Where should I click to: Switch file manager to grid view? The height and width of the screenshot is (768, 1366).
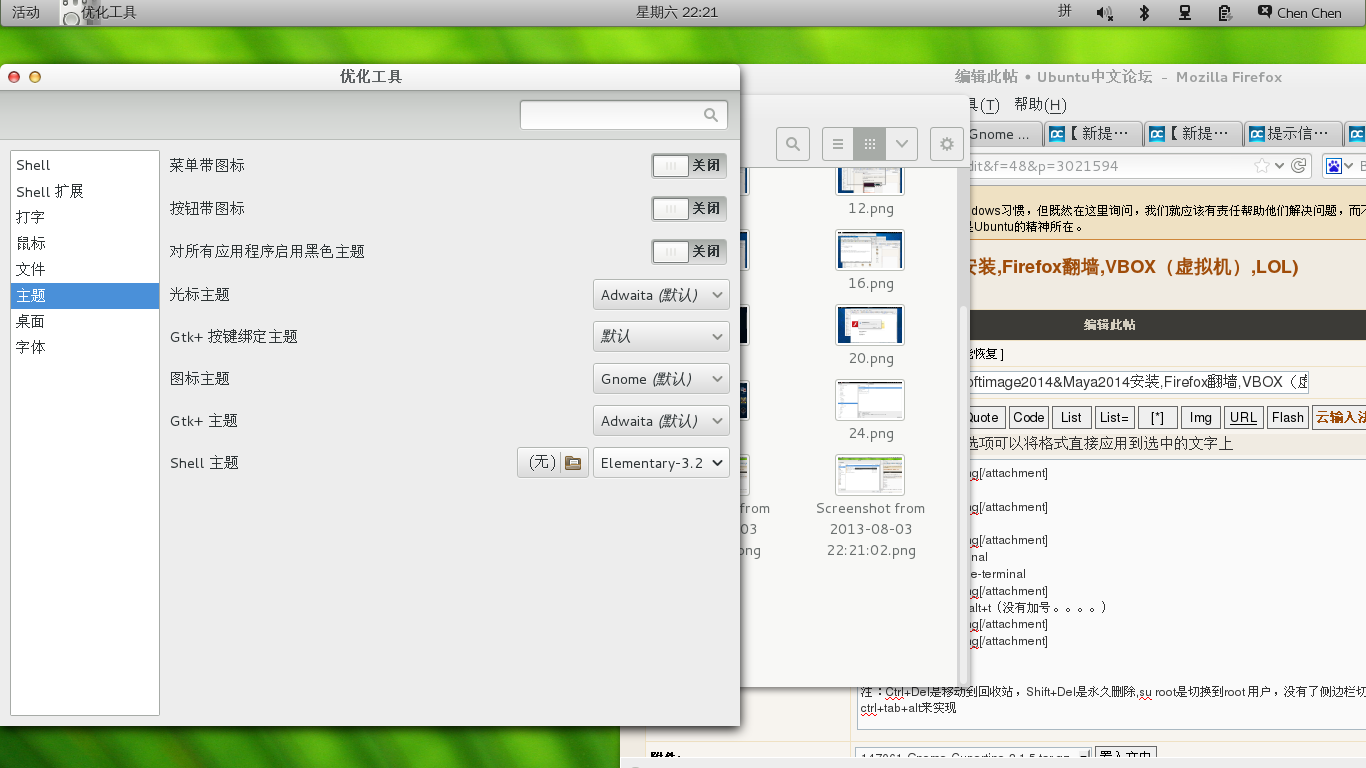870,144
